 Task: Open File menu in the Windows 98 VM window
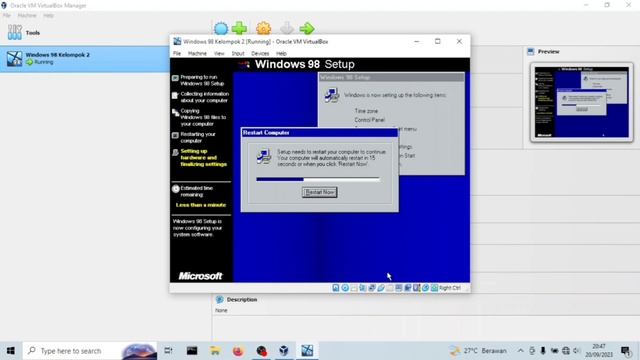pos(177,53)
